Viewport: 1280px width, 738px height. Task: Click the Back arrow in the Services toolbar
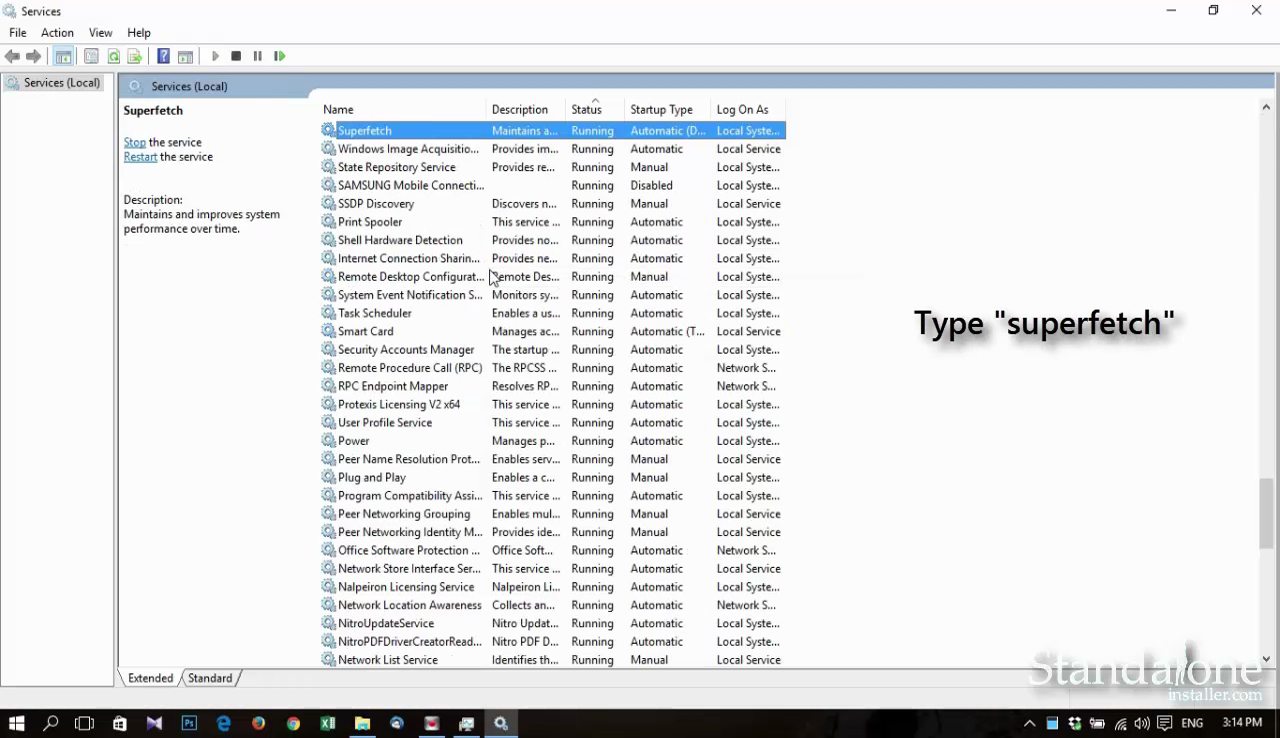[12, 57]
